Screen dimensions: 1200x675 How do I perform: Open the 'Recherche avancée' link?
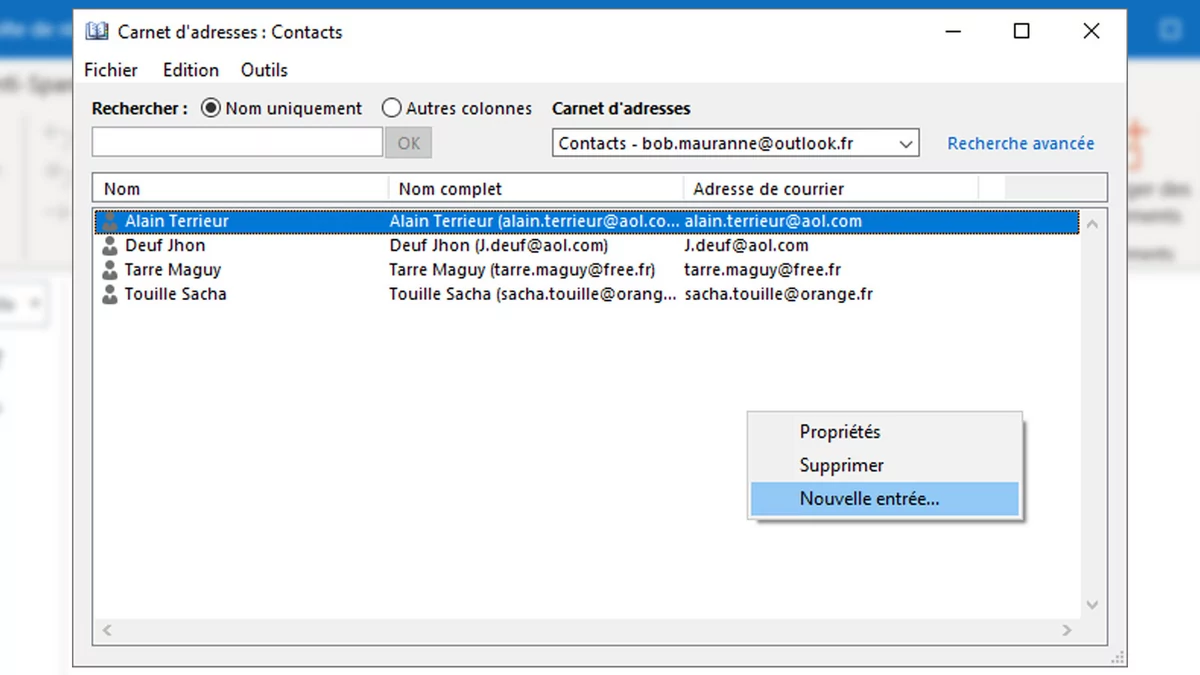[1021, 144]
